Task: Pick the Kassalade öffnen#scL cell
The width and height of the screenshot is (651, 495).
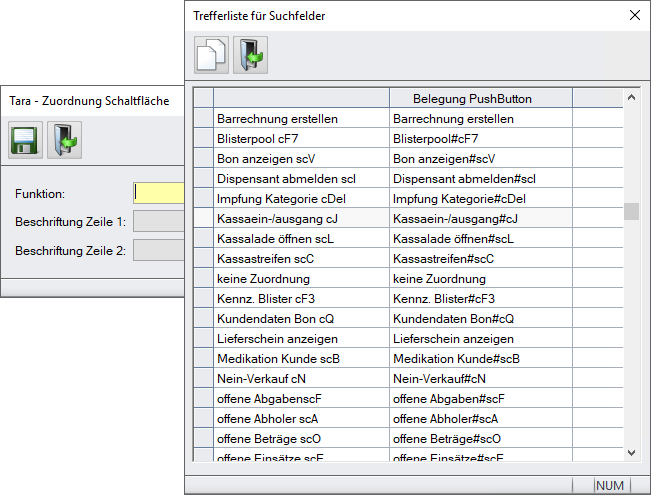Action: (480, 238)
